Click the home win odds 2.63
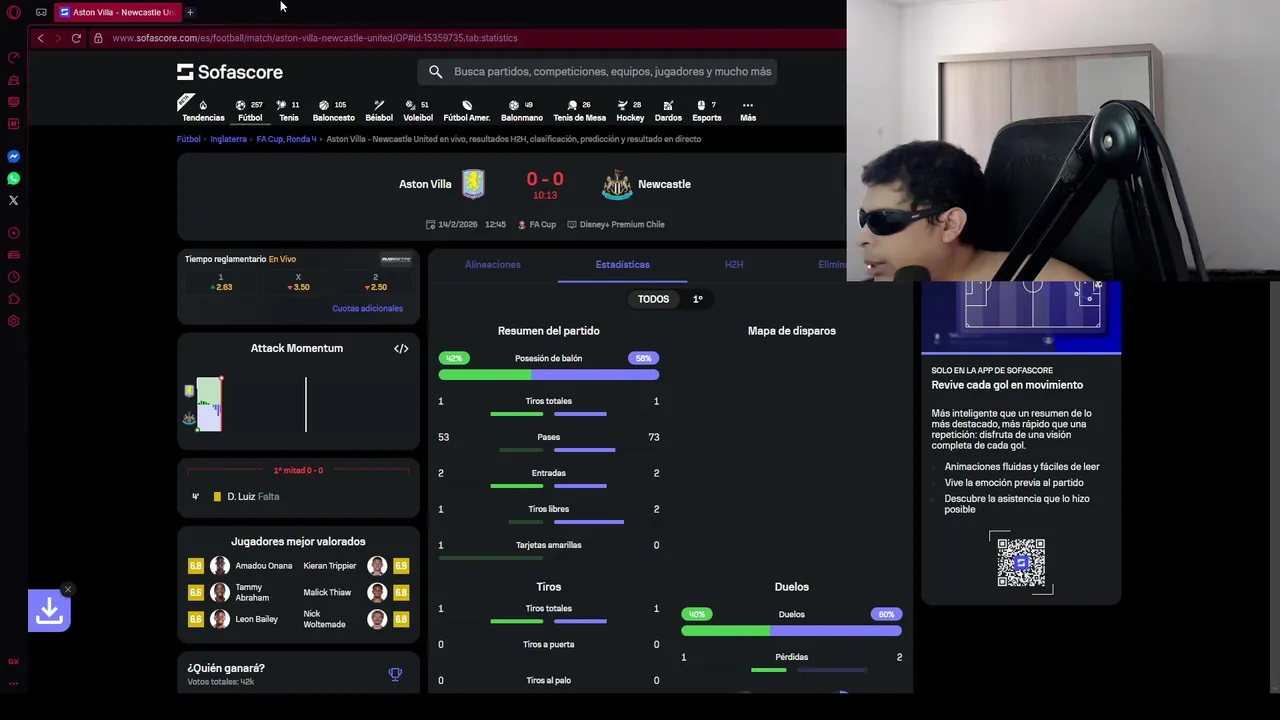This screenshot has width=1280, height=720. (221, 282)
